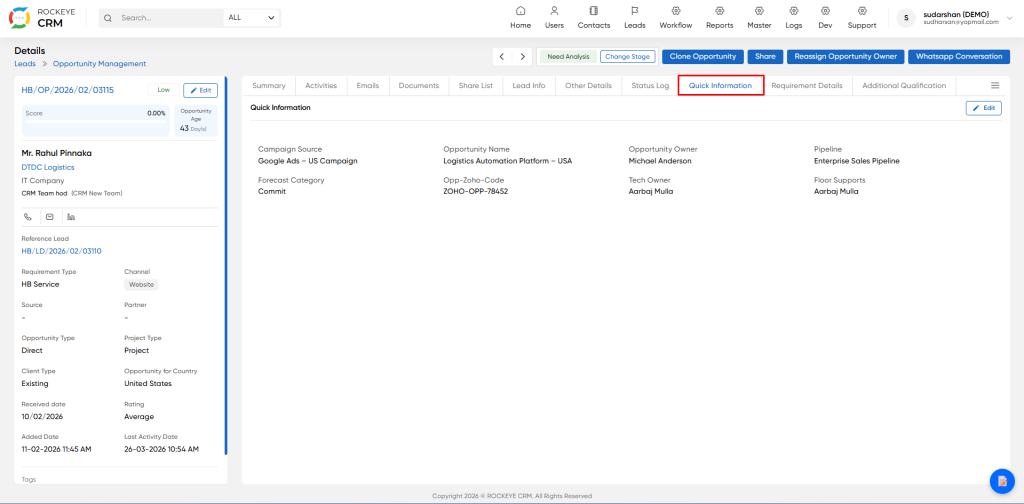The width and height of the screenshot is (1024, 504).
Task: Open the Users navigation icon
Action: [x=554, y=11]
